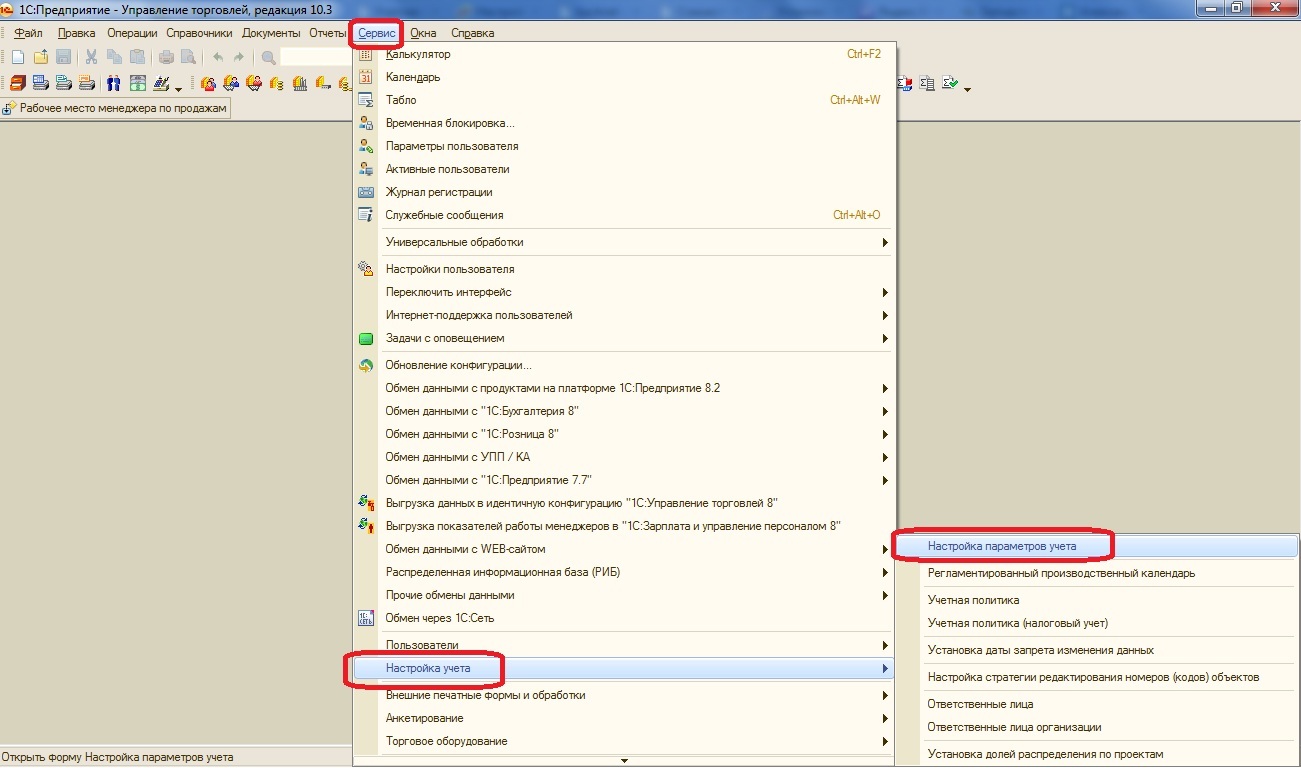This screenshot has width=1301, height=768.
Task: Select Календарь menu entry
Action: click(625, 77)
